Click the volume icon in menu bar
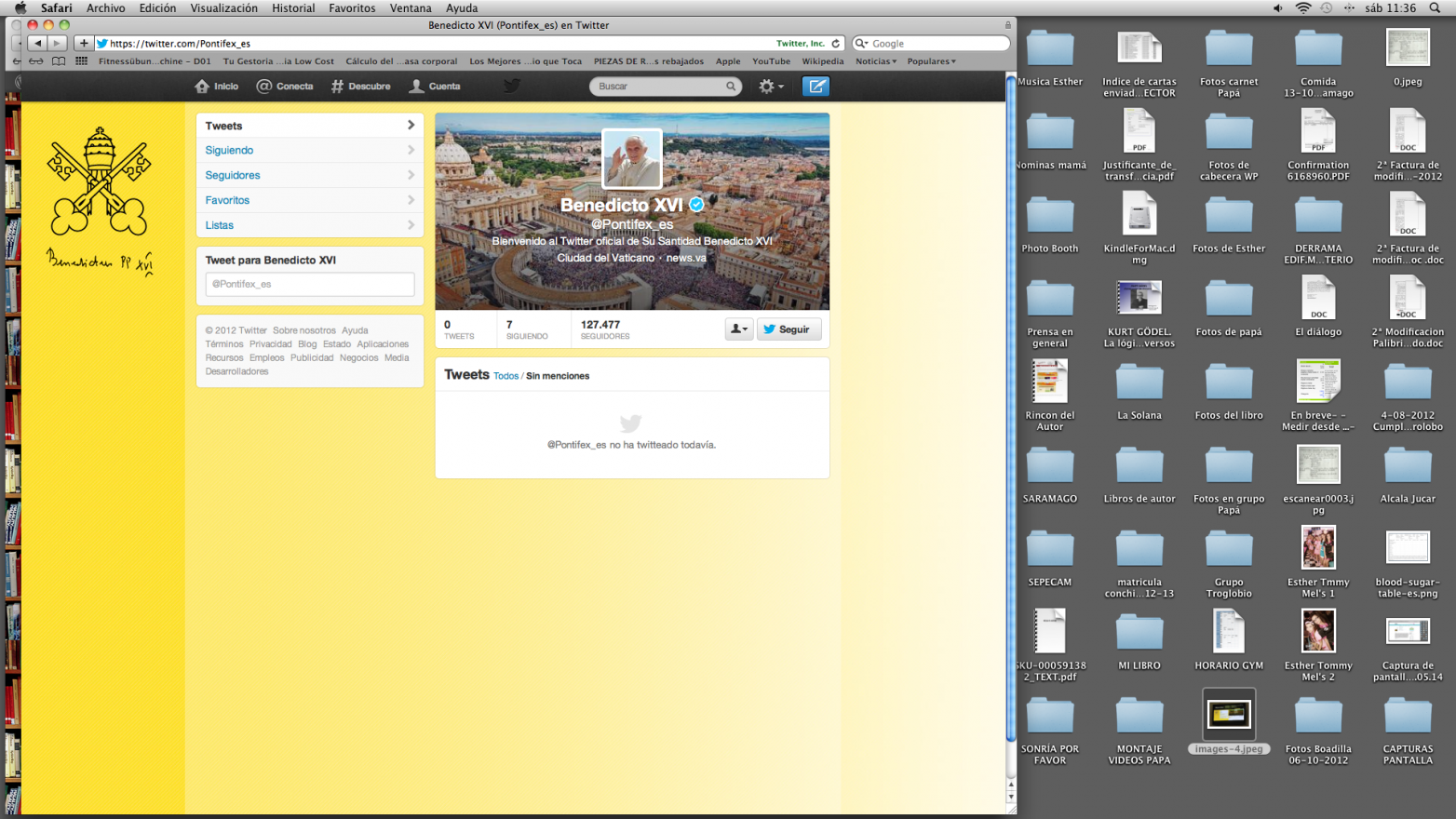The height and width of the screenshot is (819, 1456). [x=1277, y=8]
